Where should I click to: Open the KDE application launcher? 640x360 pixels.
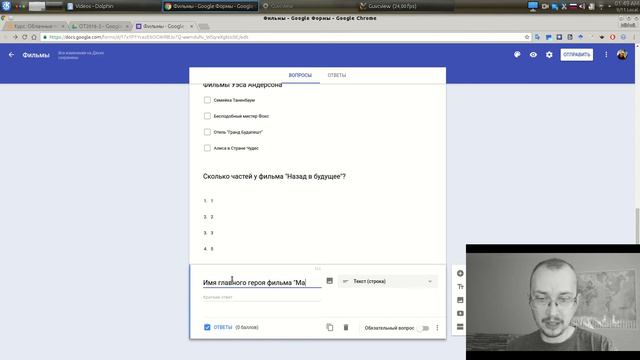pyautogui.click(x=6, y=6)
